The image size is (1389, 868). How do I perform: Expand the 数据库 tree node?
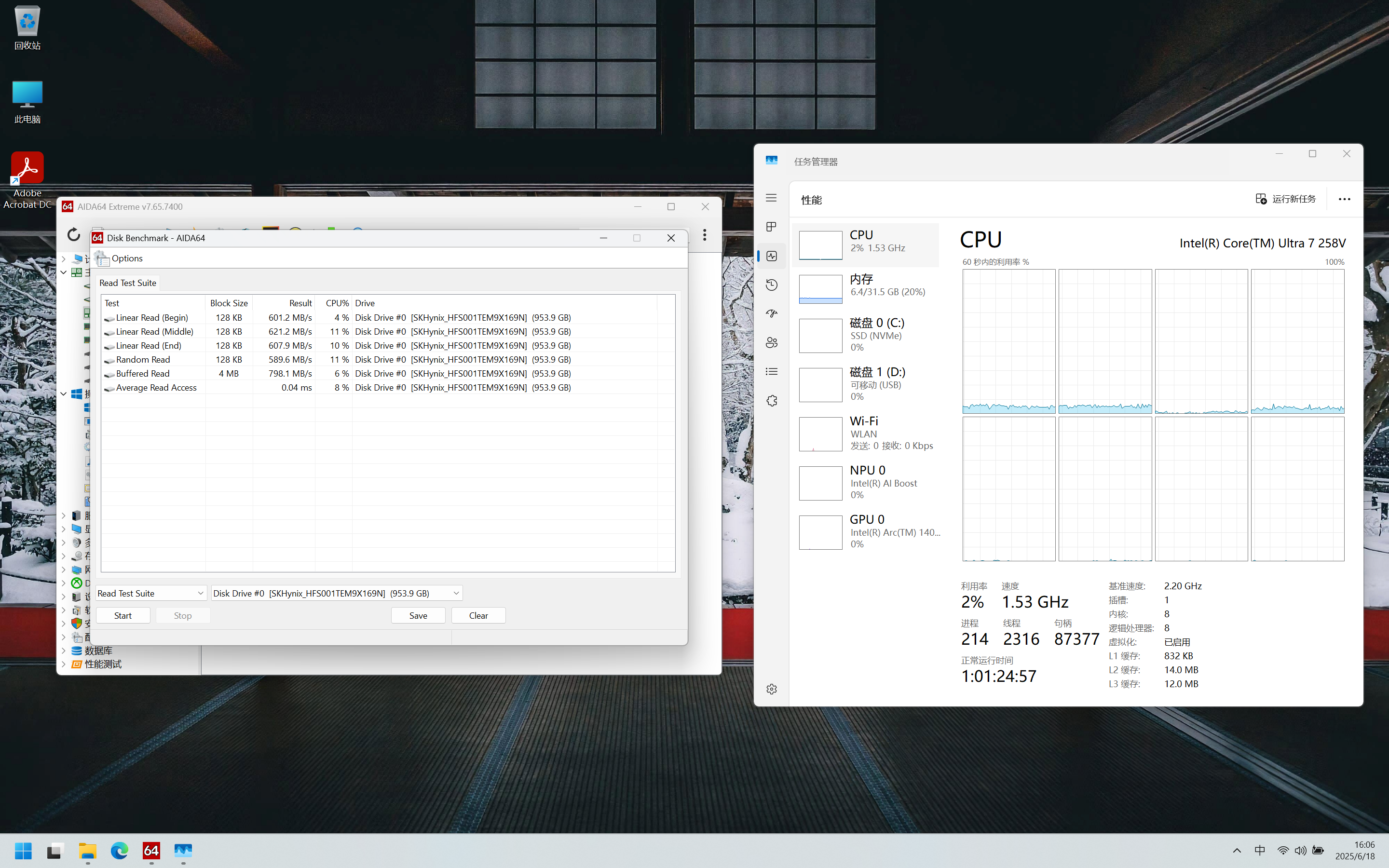click(x=64, y=651)
